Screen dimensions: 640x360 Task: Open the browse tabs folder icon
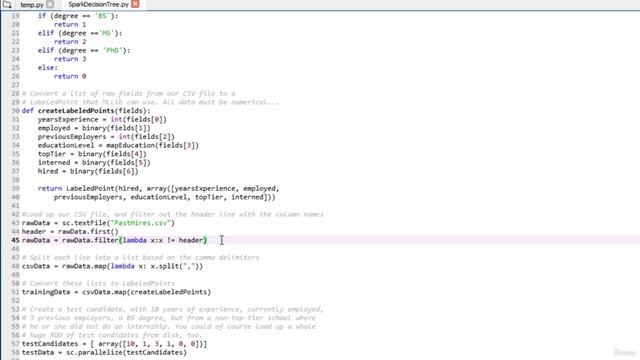pyautogui.click(x=7, y=4)
